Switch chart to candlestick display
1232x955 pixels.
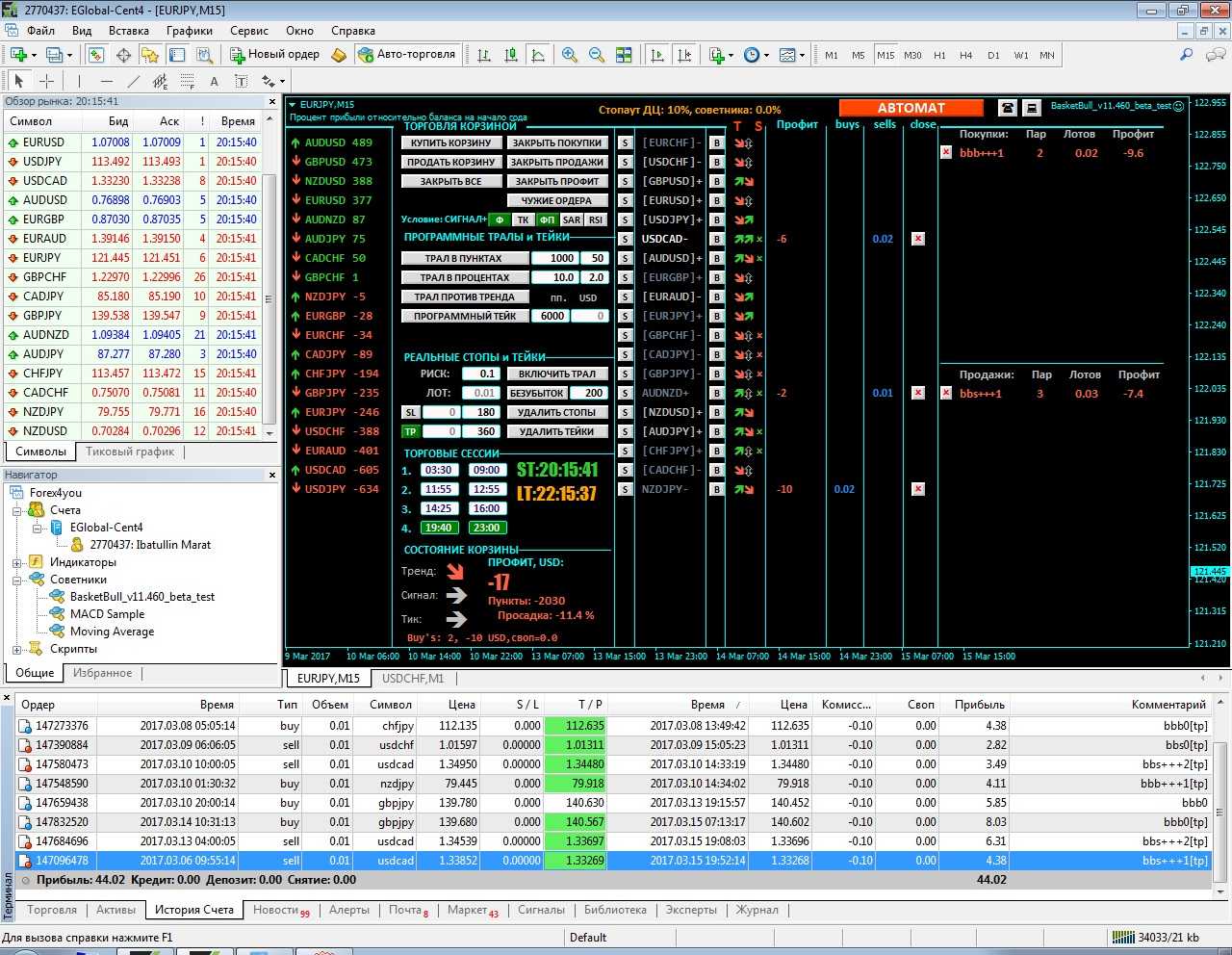(511, 55)
